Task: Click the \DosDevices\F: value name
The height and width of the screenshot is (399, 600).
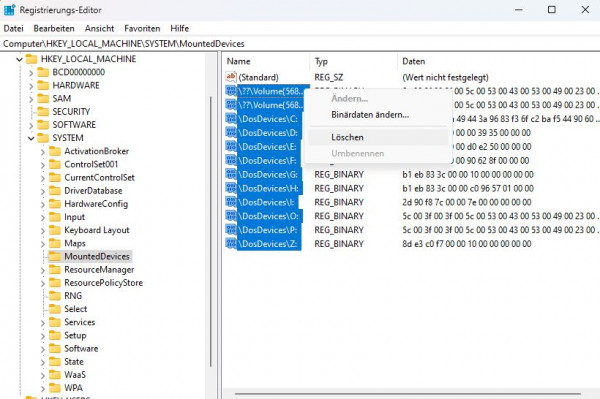Action: (268, 161)
